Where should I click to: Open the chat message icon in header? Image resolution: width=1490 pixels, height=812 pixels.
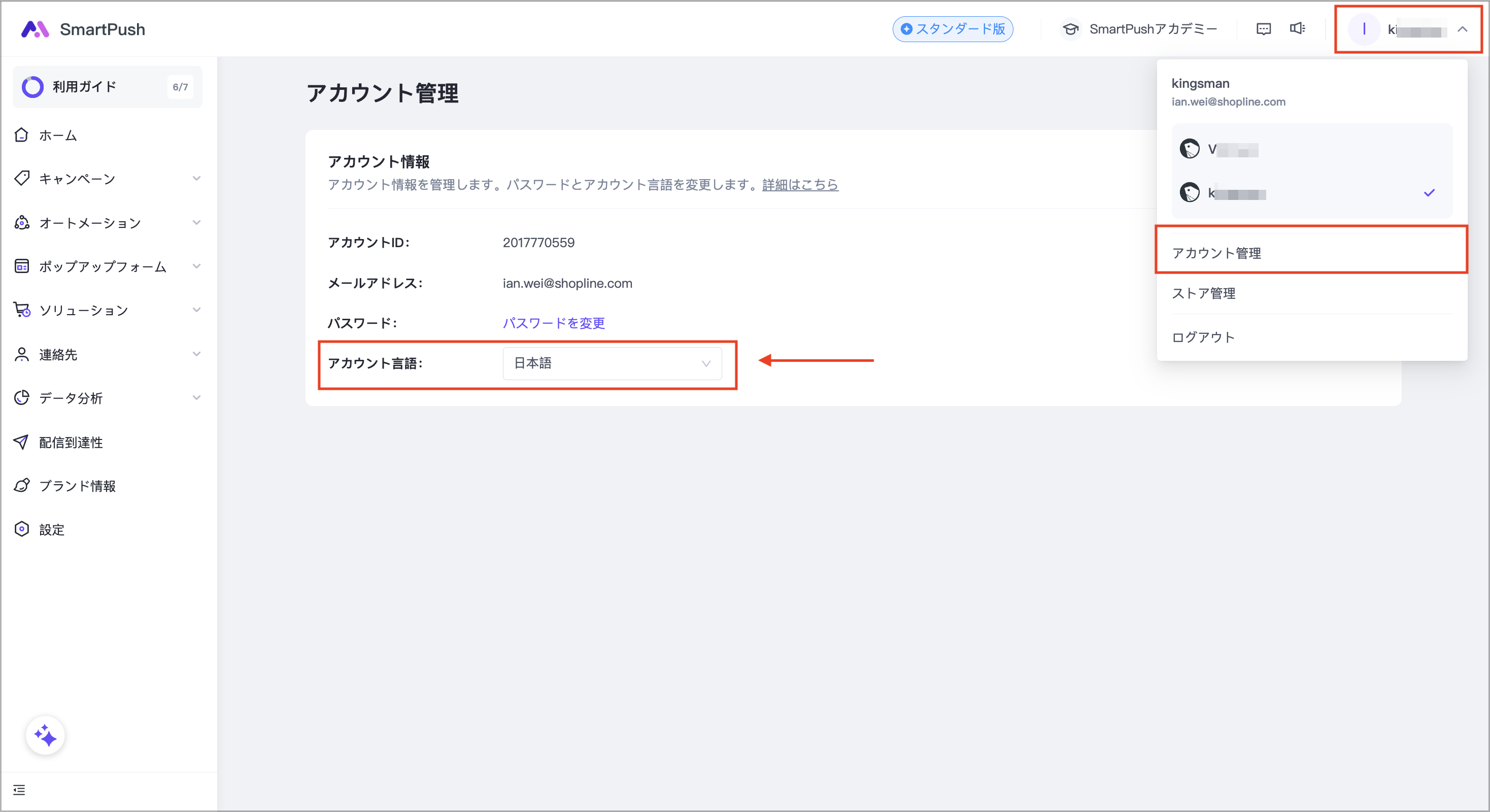pyautogui.click(x=1264, y=29)
